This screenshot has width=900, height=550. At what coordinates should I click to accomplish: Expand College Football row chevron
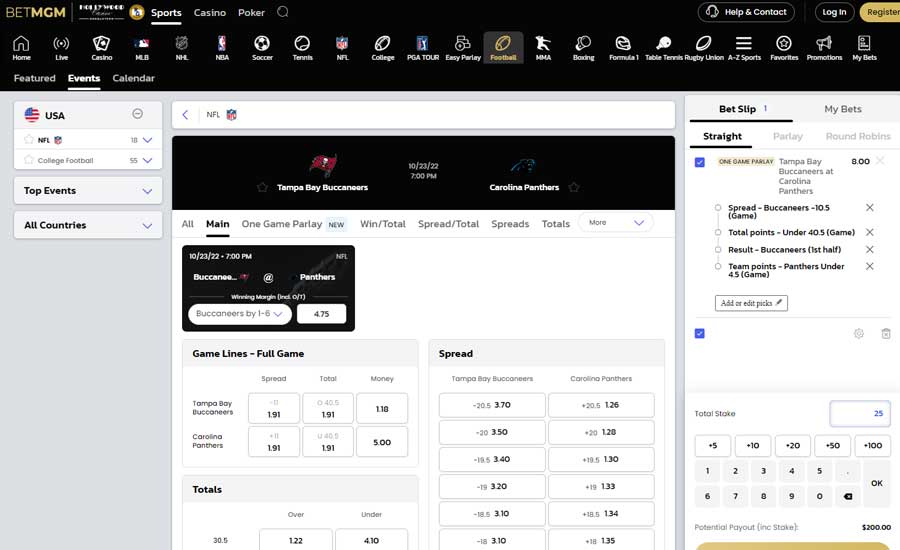148,161
